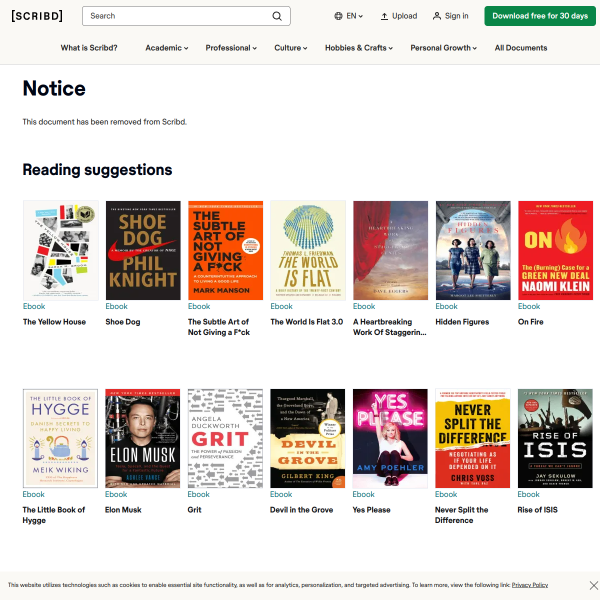600x600 pixels.
Task: Open the Hidden Figures cover
Action: pyautogui.click(x=473, y=250)
